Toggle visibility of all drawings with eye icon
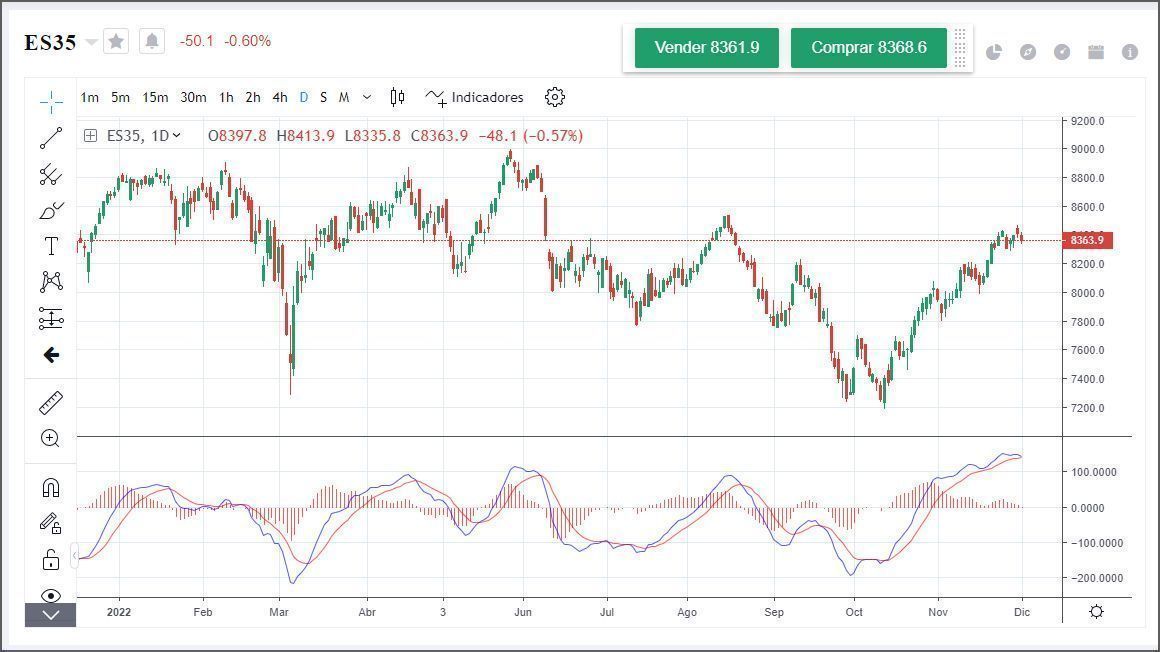 pyautogui.click(x=51, y=596)
